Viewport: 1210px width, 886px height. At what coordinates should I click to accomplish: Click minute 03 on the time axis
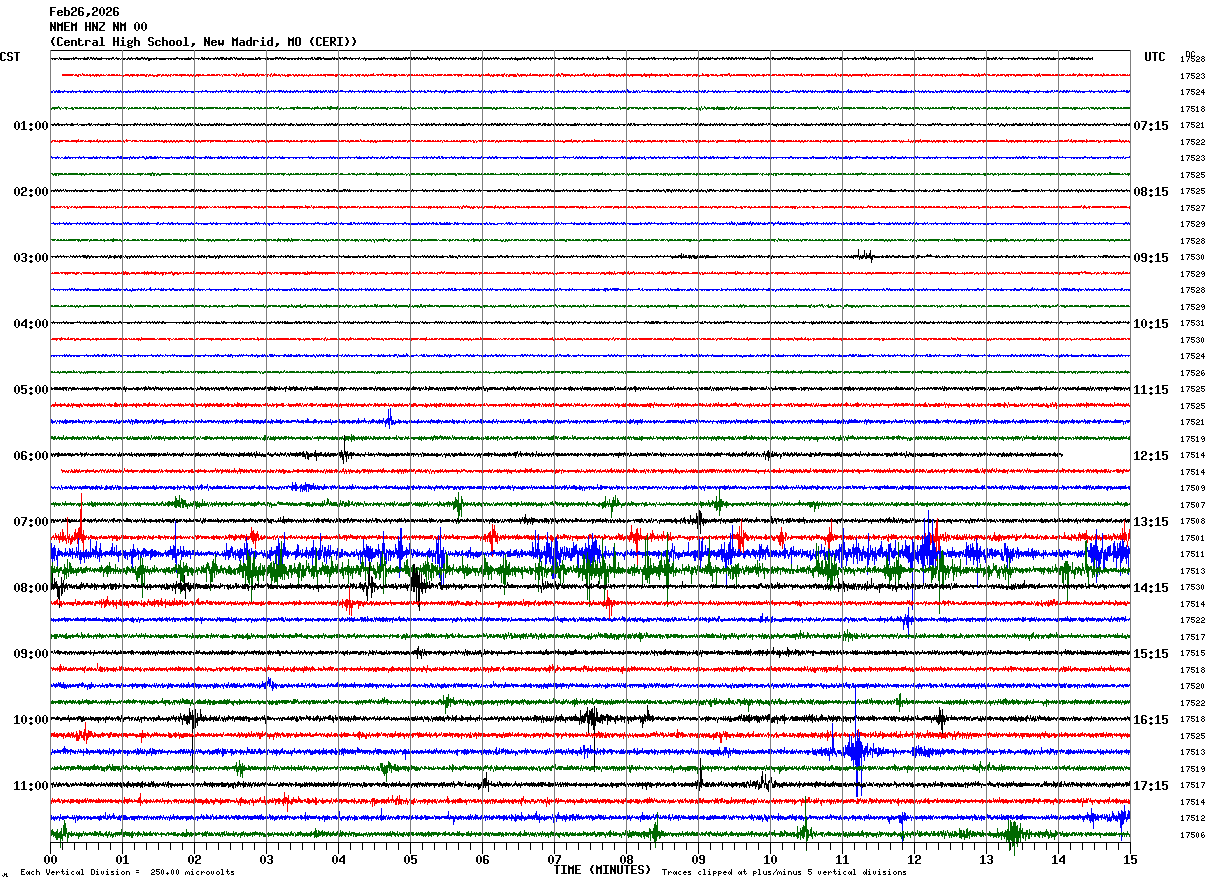pyautogui.click(x=266, y=859)
